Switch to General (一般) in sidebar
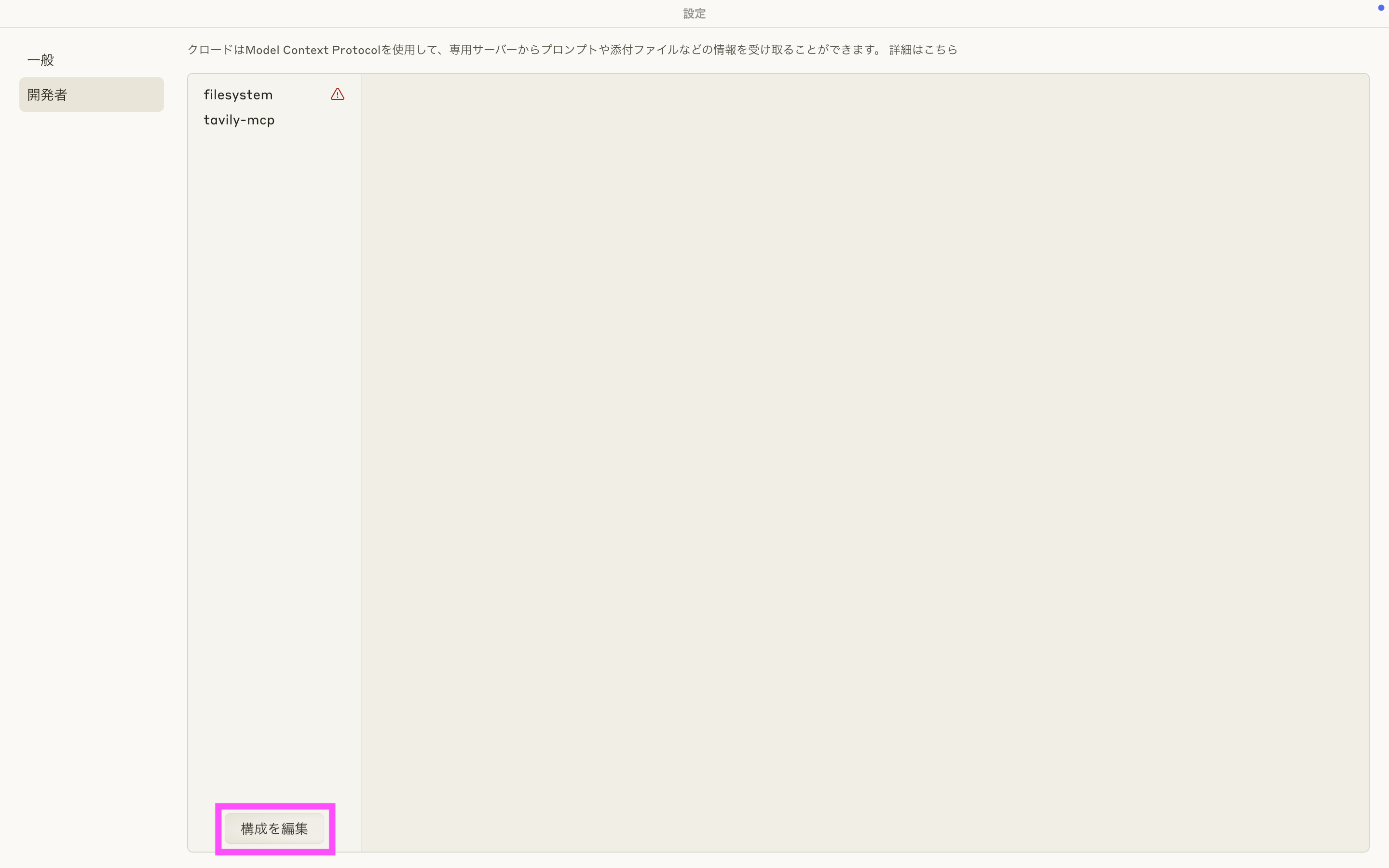Image resolution: width=1389 pixels, height=868 pixels. click(x=41, y=60)
